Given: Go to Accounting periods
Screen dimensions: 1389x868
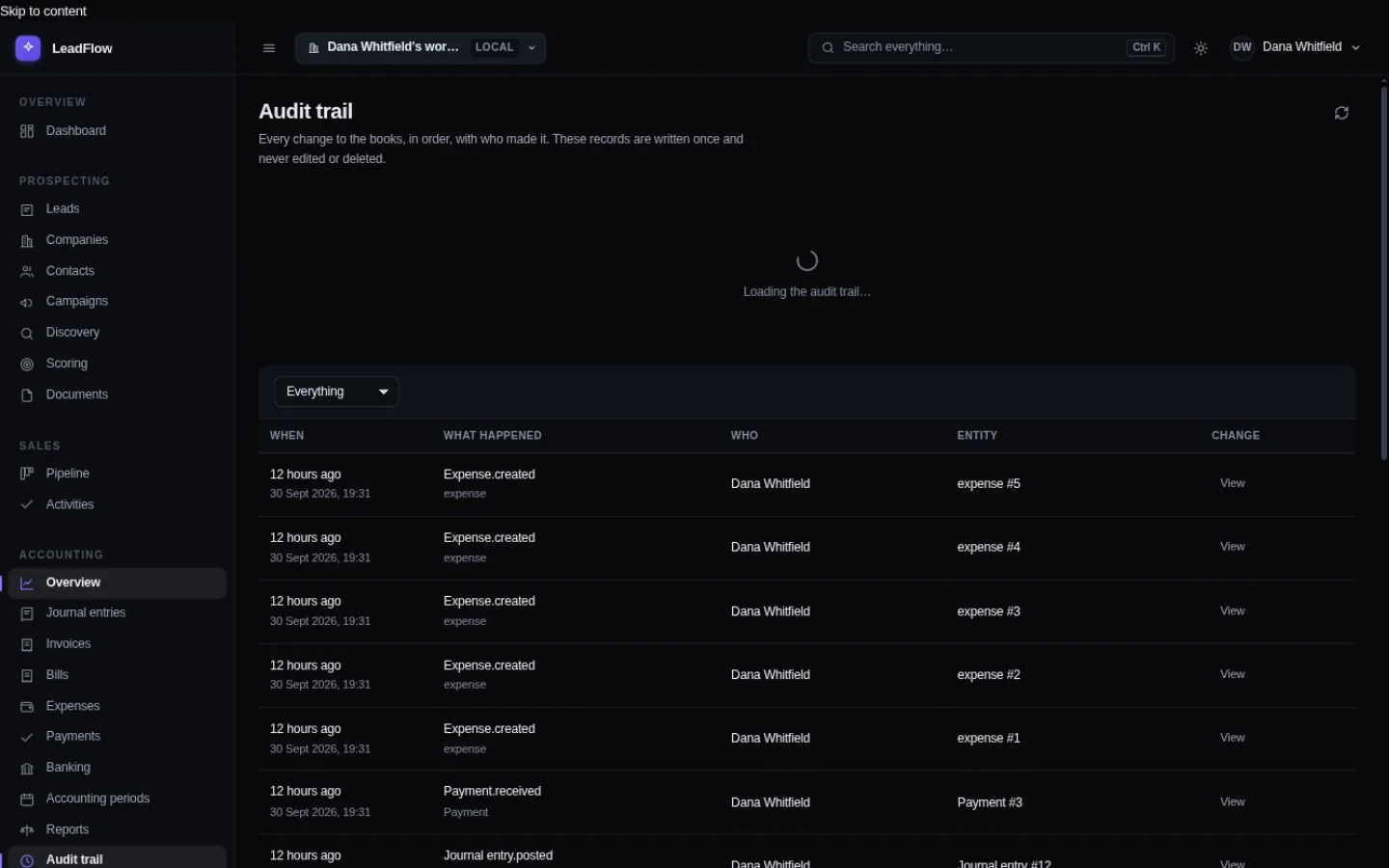Looking at the screenshot, I should 118,799.
